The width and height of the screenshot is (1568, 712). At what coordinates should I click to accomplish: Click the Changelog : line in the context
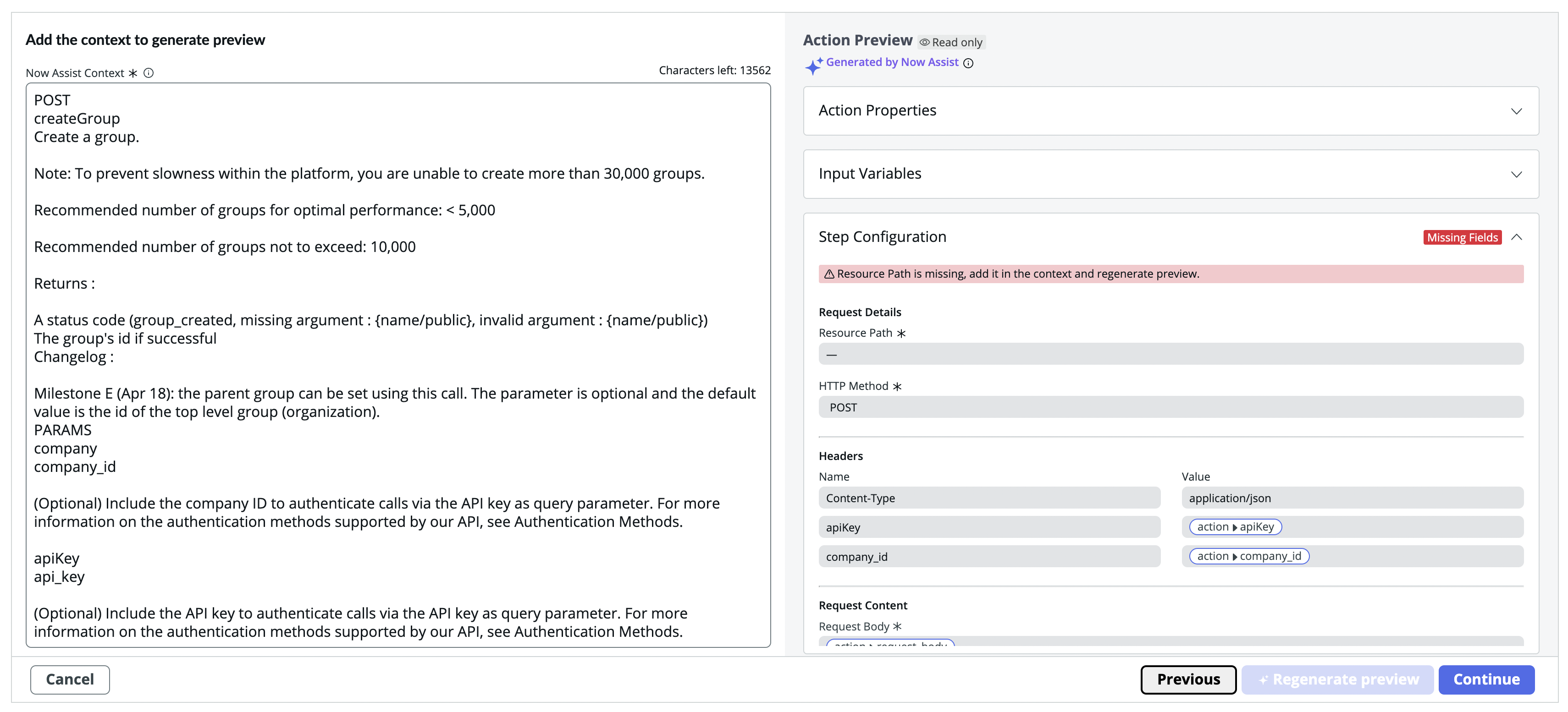pos(74,357)
